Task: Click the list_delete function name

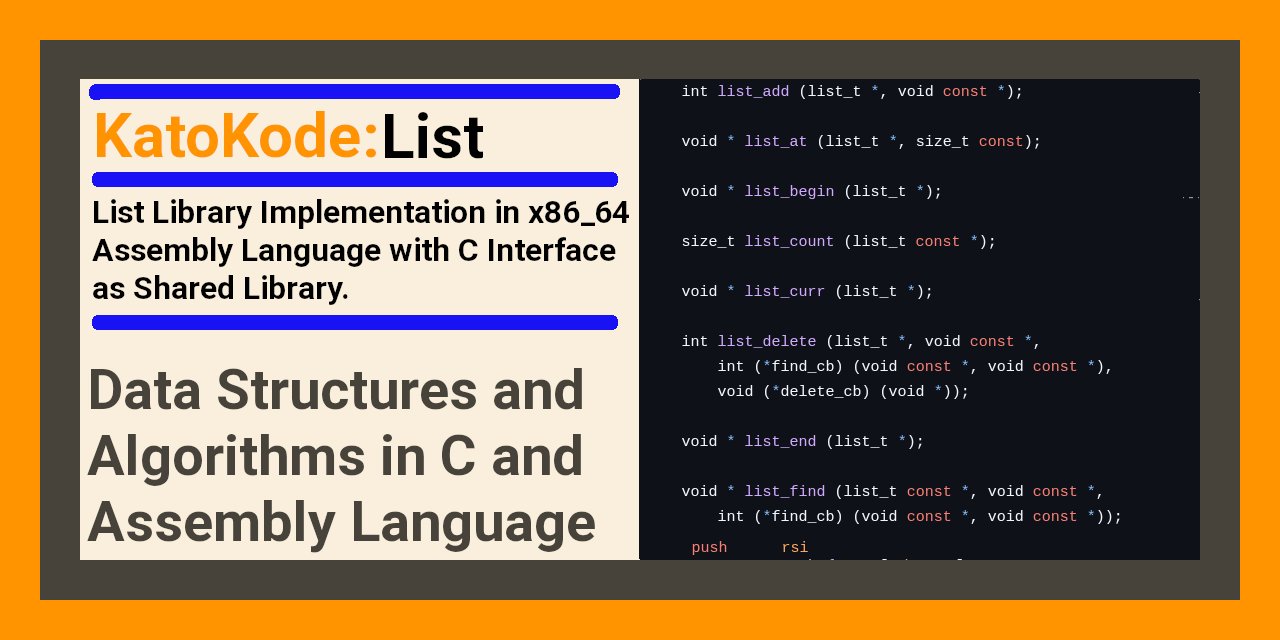Action: (x=767, y=342)
